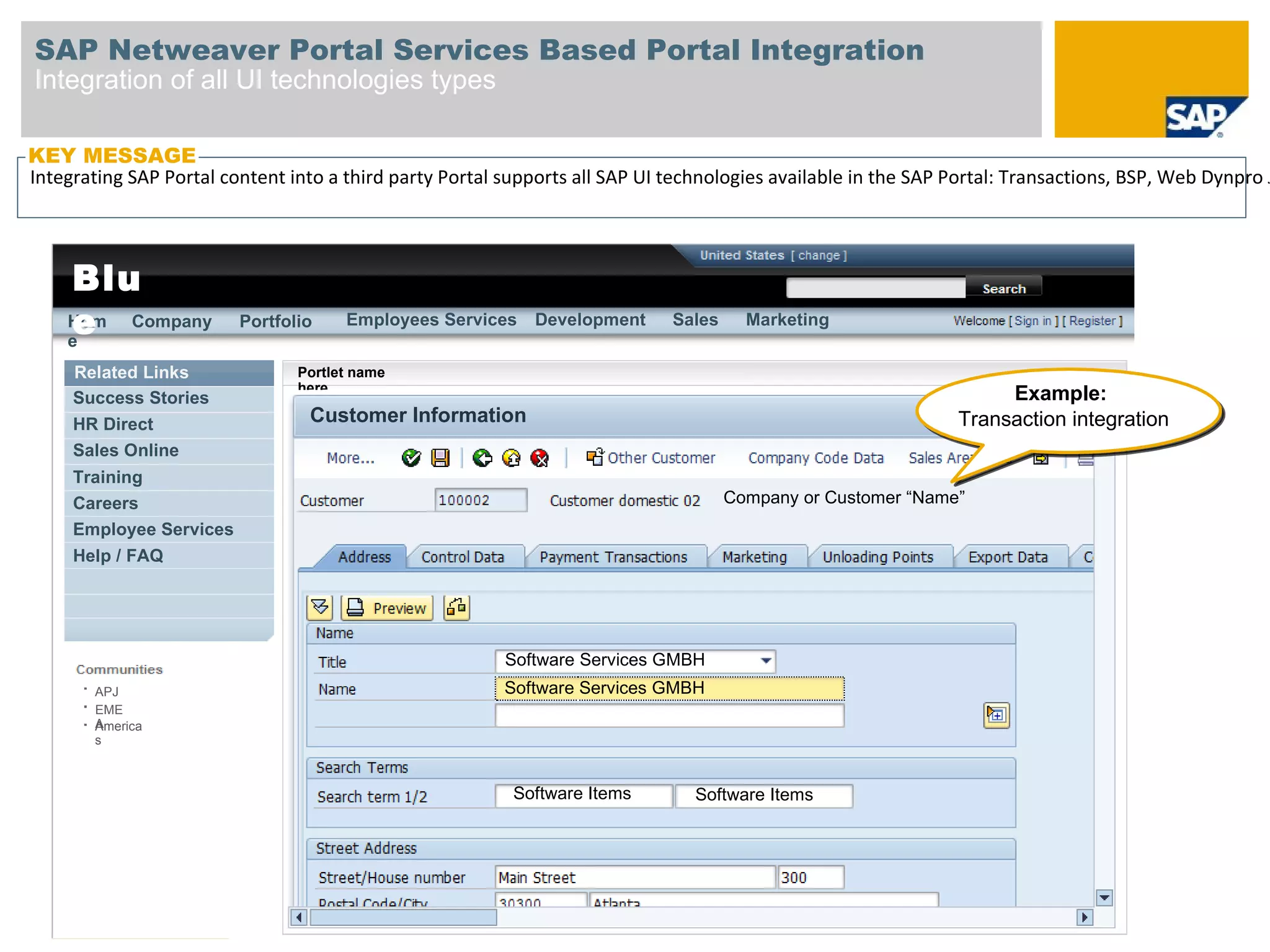Click the collapse arrow icon beside Preview

[x=320, y=607]
